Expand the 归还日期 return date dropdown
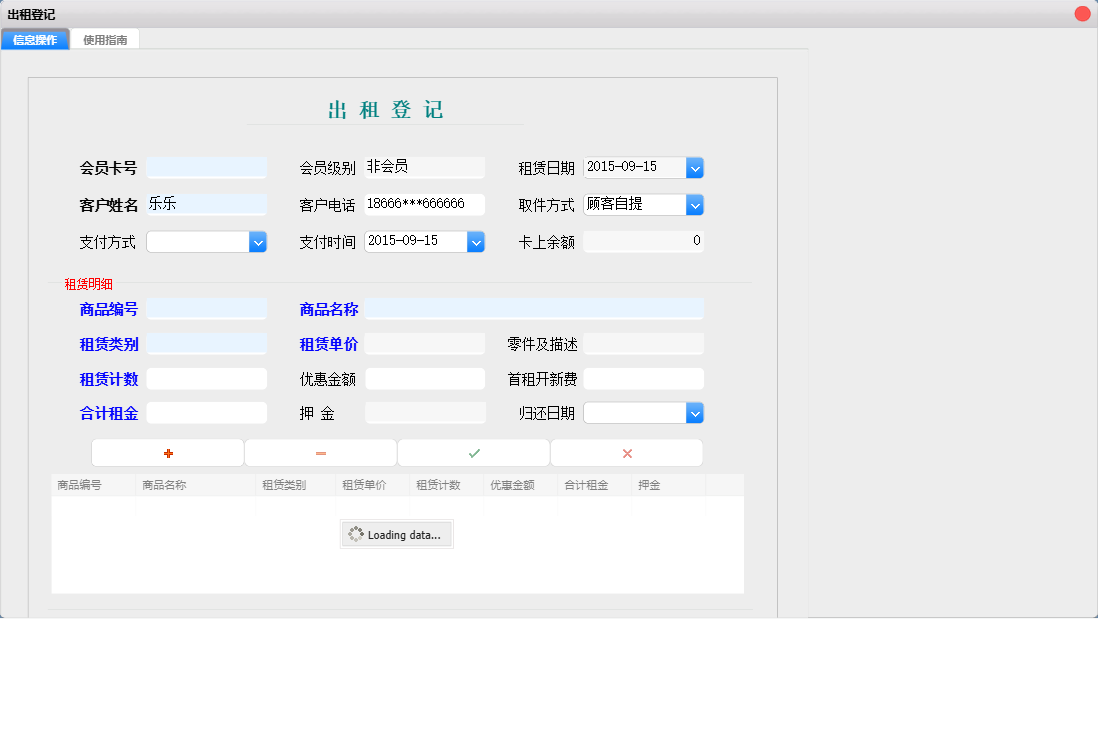1098x732 pixels. tap(694, 412)
